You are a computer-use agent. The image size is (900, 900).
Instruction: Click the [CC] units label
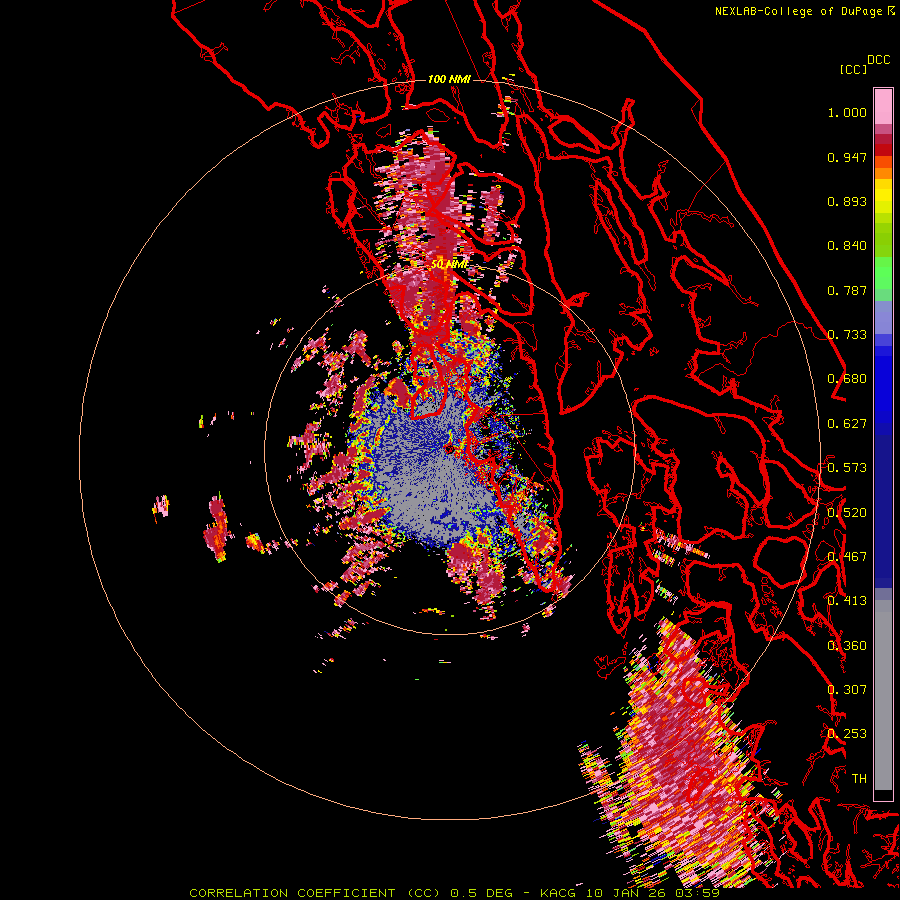(x=853, y=69)
